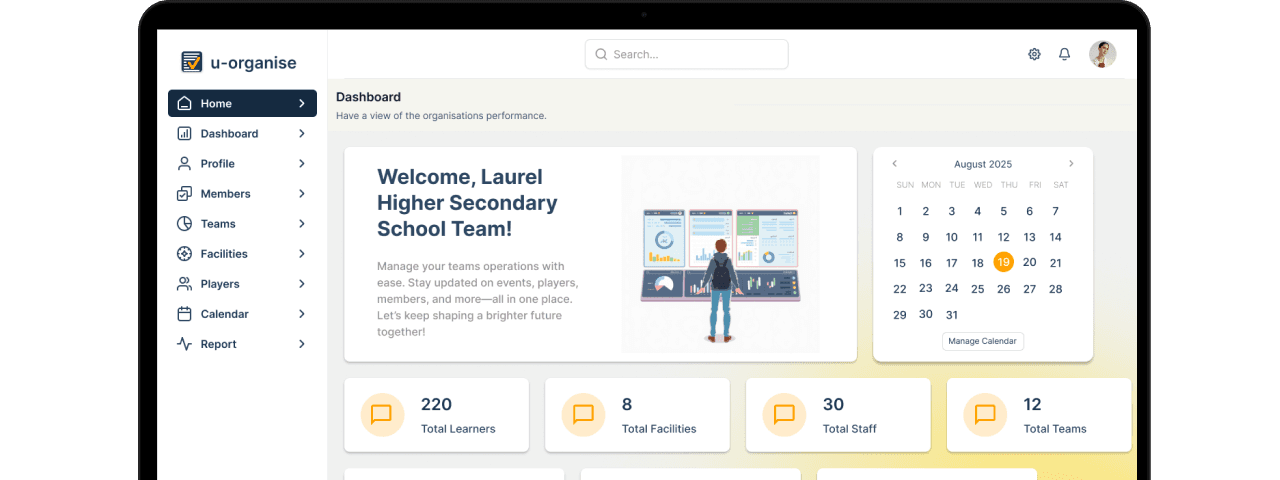Image resolution: width=1280 pixels, height=480 pixels.
Task: Focus the Search input field
Action: [686, 54]
